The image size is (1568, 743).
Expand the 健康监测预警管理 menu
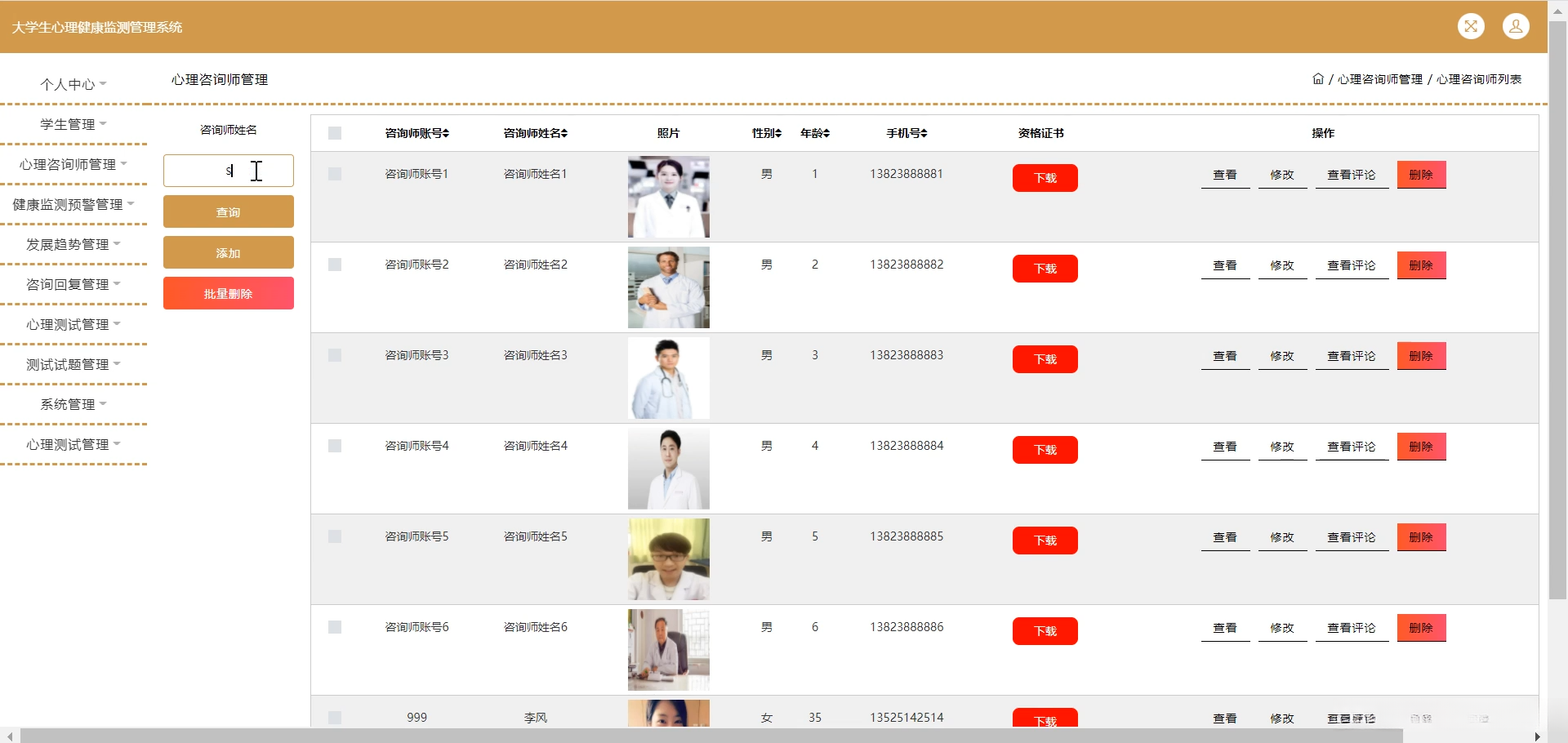point(73,204)
